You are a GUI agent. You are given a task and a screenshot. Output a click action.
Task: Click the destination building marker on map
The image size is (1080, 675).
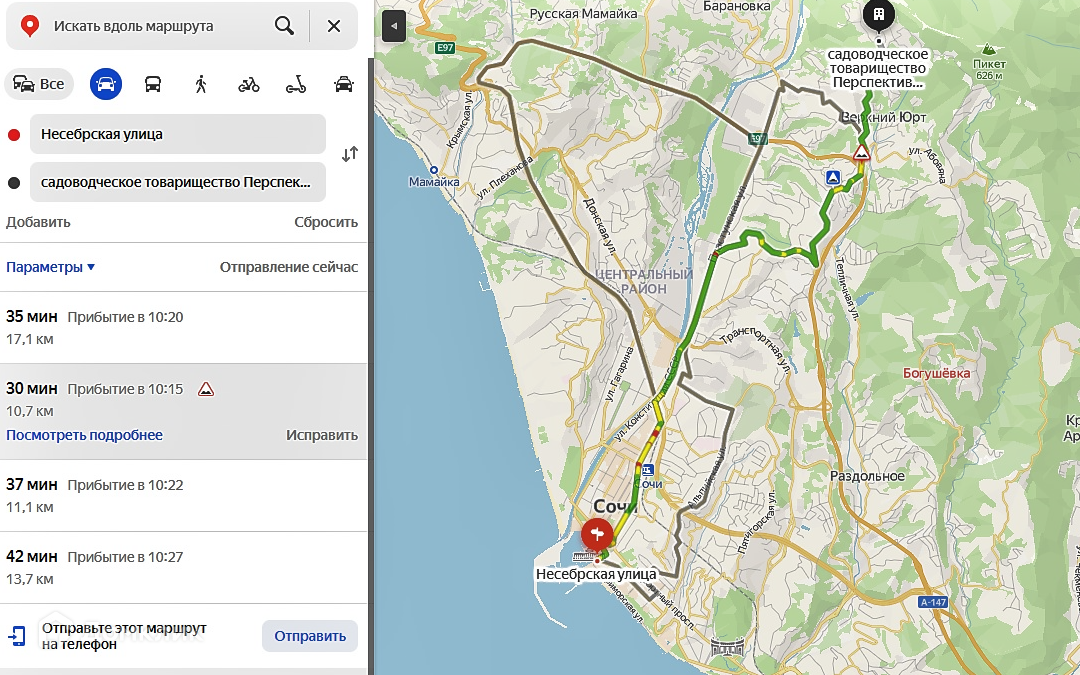878,14
